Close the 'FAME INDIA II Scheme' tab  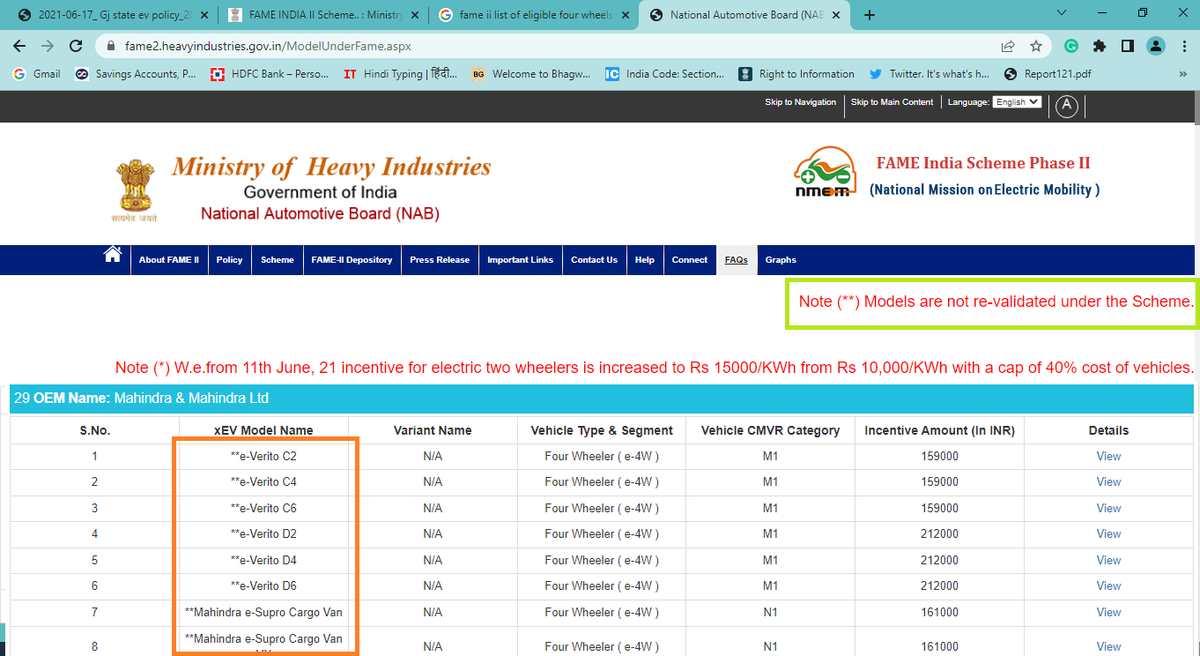[415, 15]
